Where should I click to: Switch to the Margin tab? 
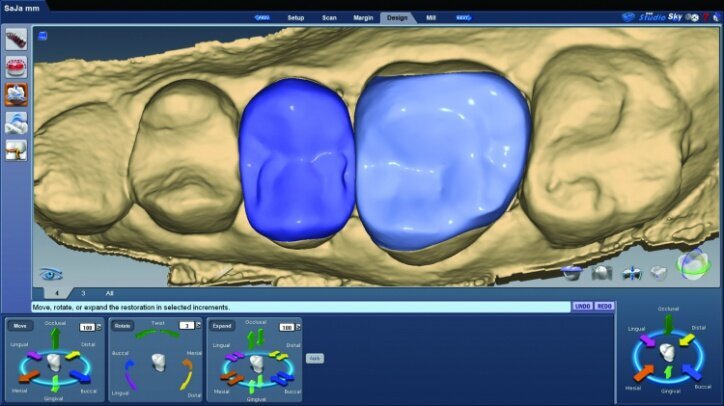pyautogui.click(x=365, y=18)
